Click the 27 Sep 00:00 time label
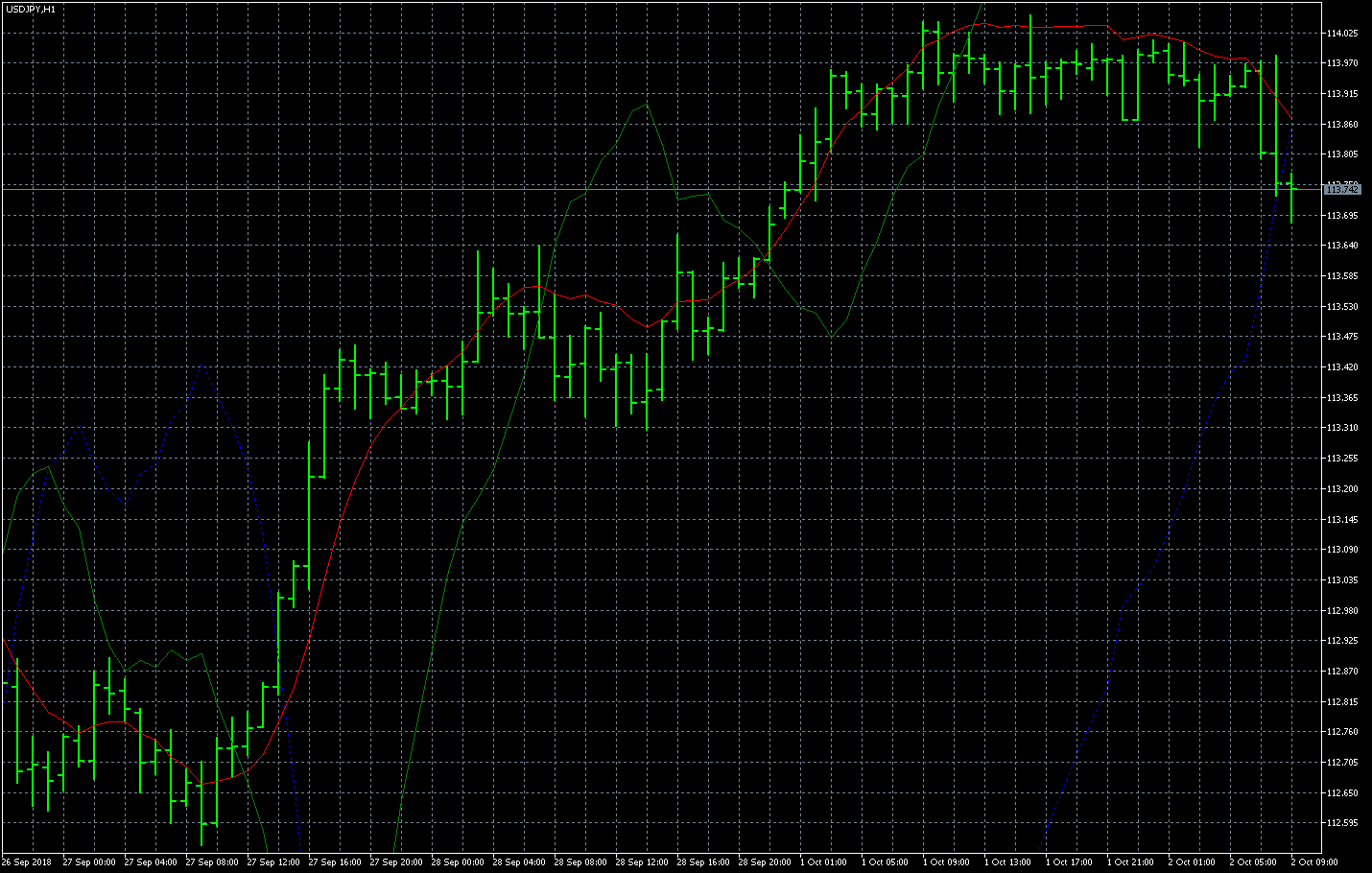 pyautogui.click(x=89, y=862)
